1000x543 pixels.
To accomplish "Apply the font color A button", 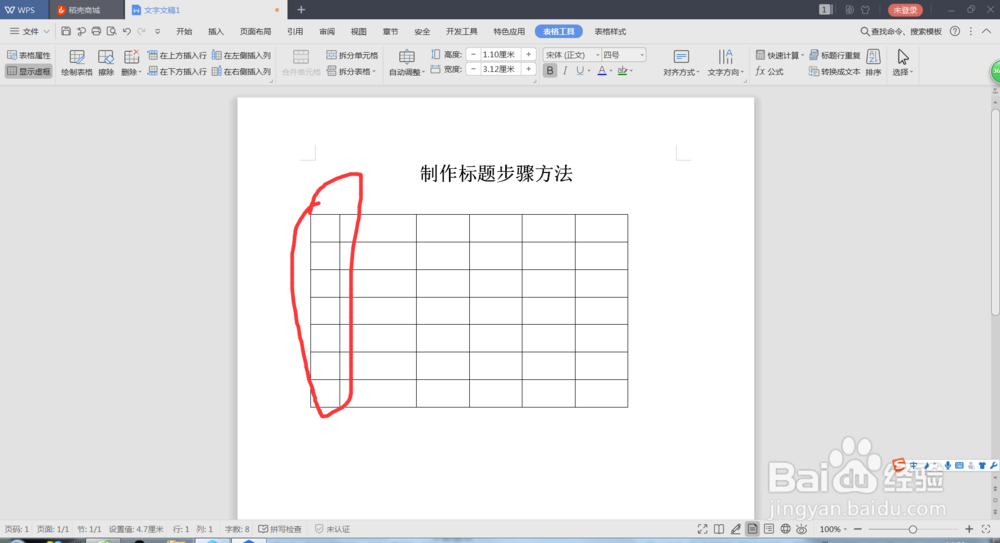I will [x=601, y=71].
